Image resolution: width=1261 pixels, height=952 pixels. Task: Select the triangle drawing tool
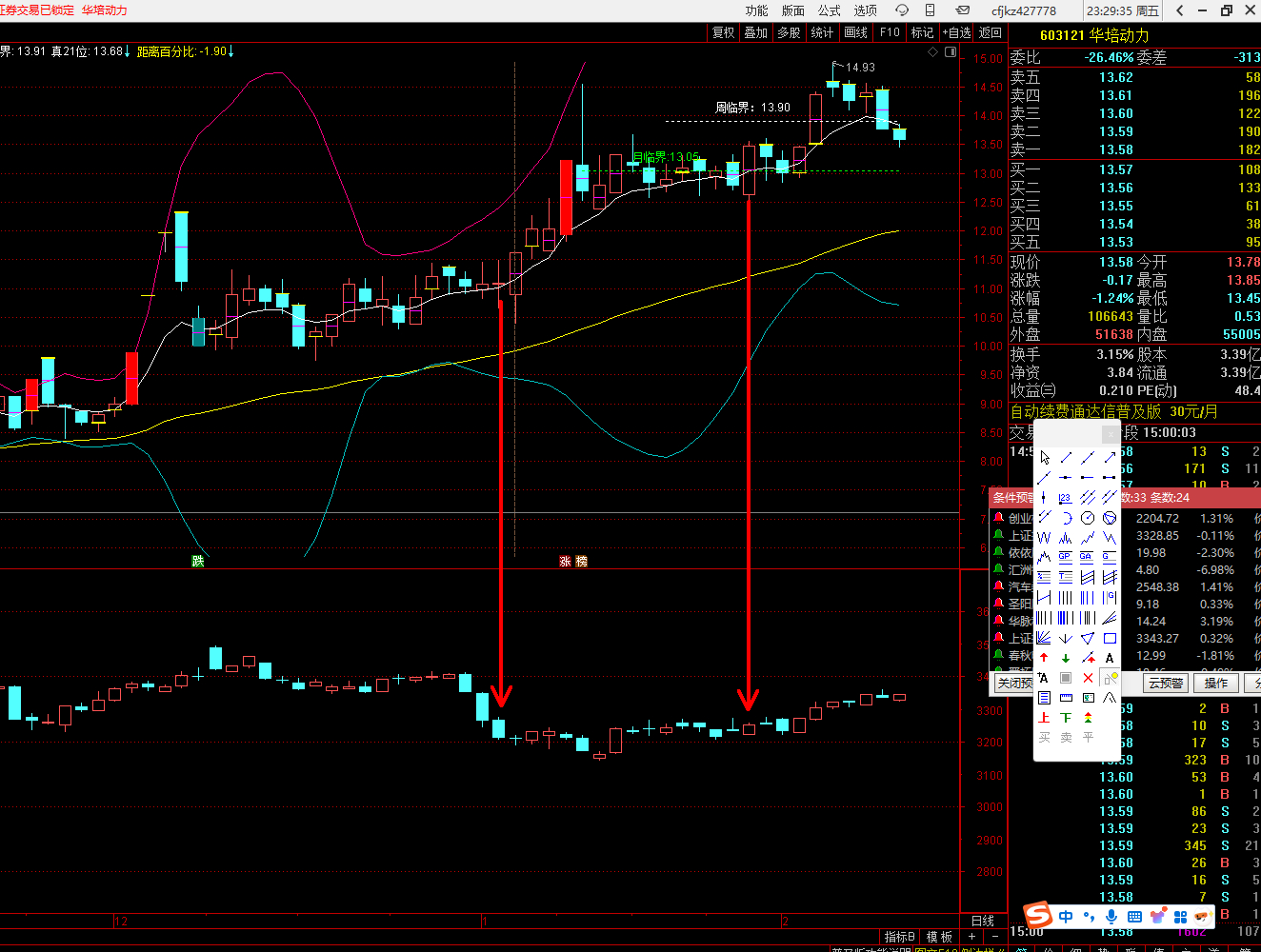[x=1088, y=638]
